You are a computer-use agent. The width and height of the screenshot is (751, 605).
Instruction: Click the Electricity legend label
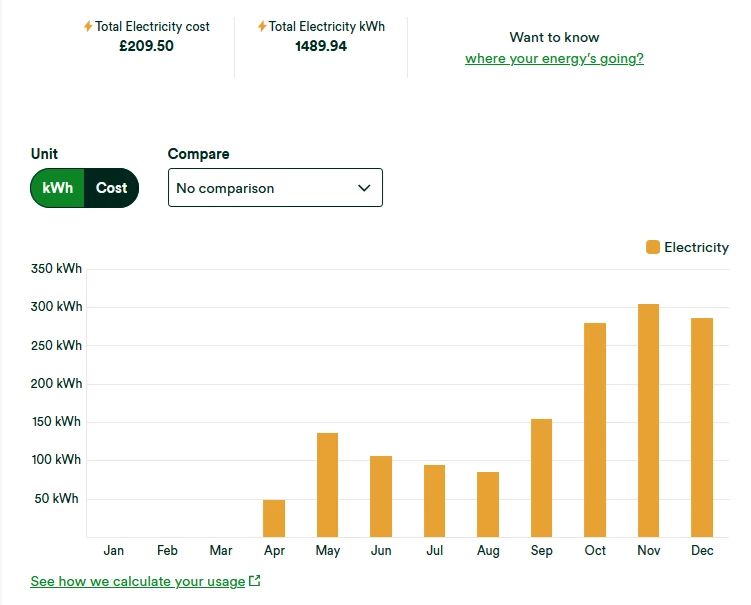tap(696, 247)
